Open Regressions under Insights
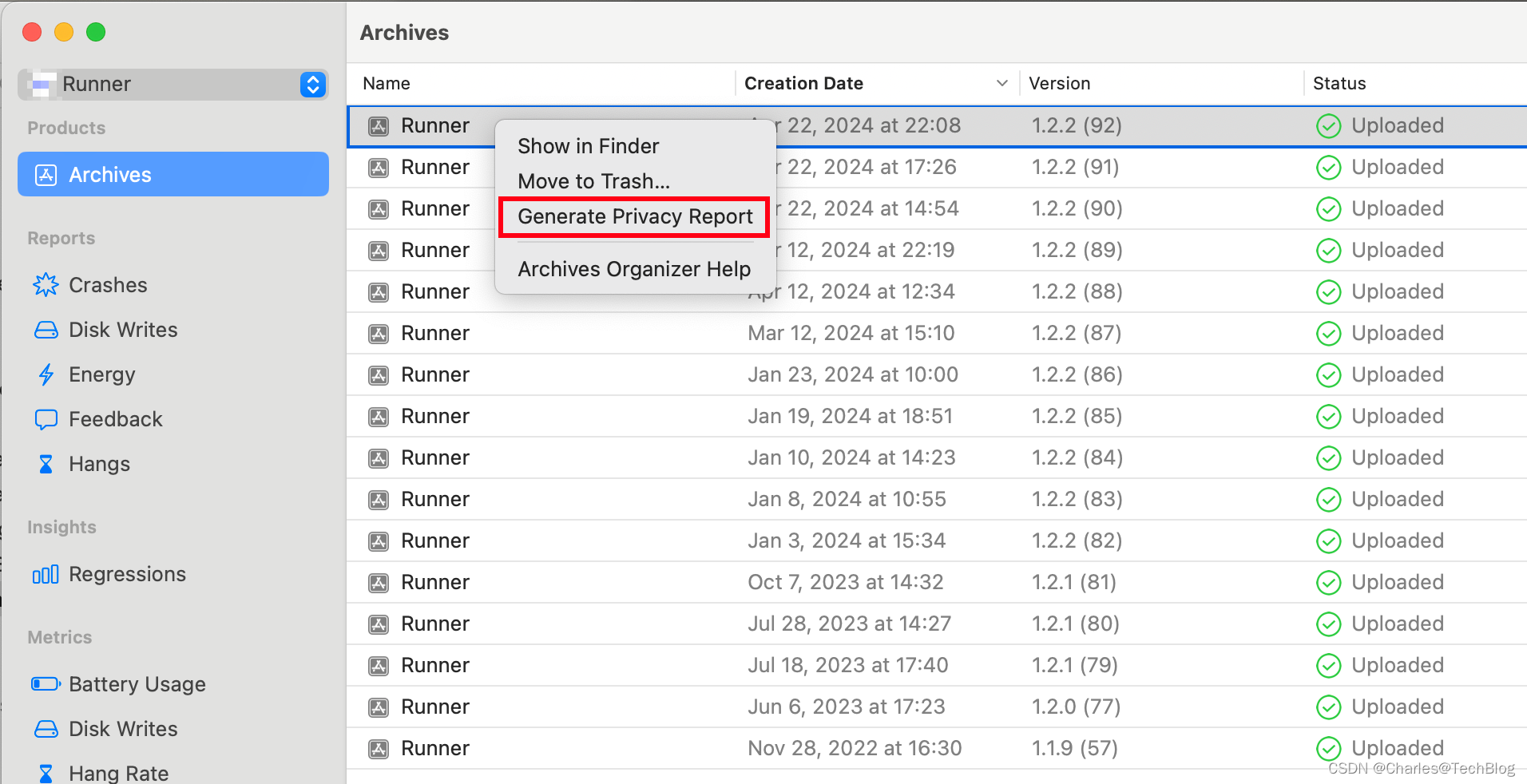 click(x=127, y=574)
